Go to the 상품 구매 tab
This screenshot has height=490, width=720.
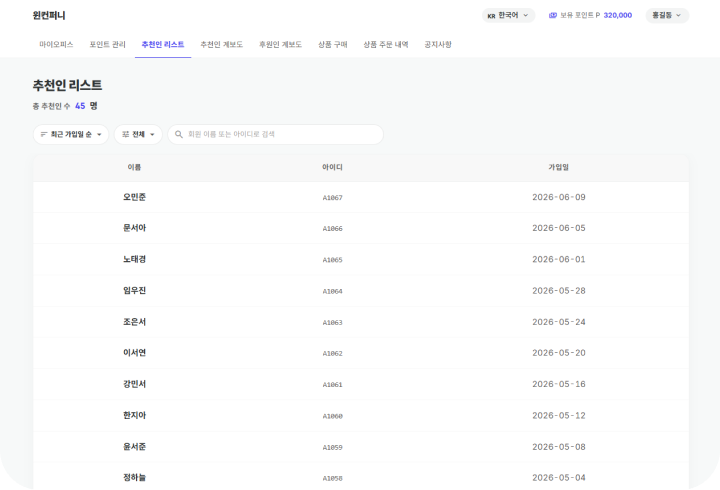tap(332, 45)
